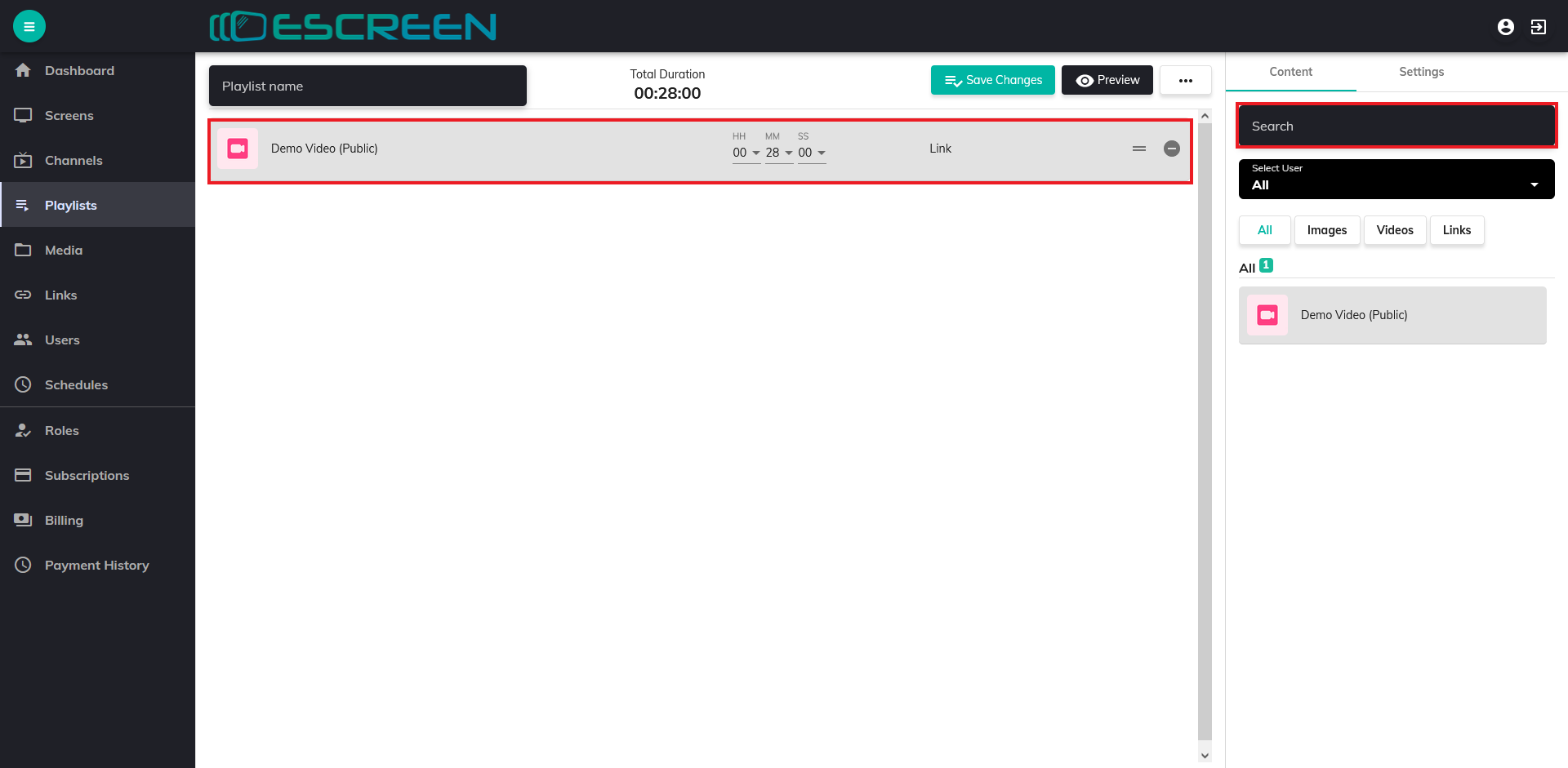Open the minutes MM dropdown
The width and height of the screenshot is (1568, 768).
click(778, 153)
